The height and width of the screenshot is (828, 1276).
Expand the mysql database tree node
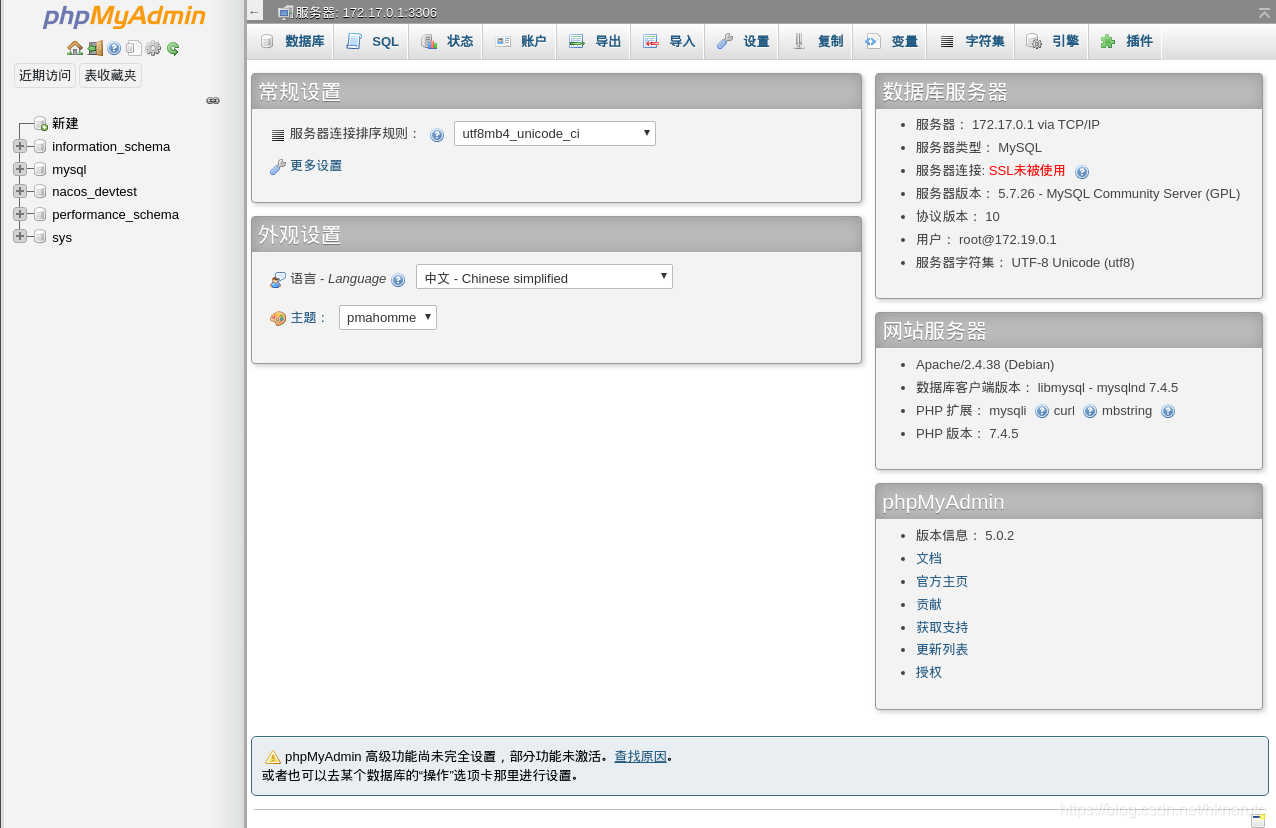click(x=19, y=169)
